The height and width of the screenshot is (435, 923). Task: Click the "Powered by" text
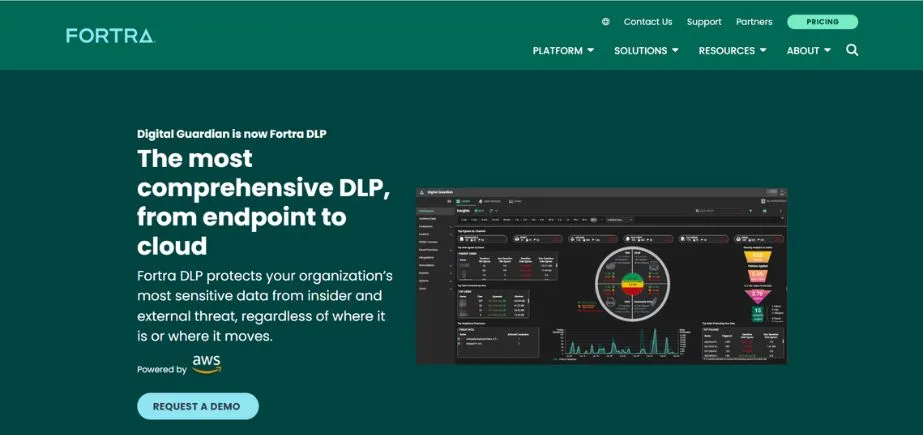point(162,370)
